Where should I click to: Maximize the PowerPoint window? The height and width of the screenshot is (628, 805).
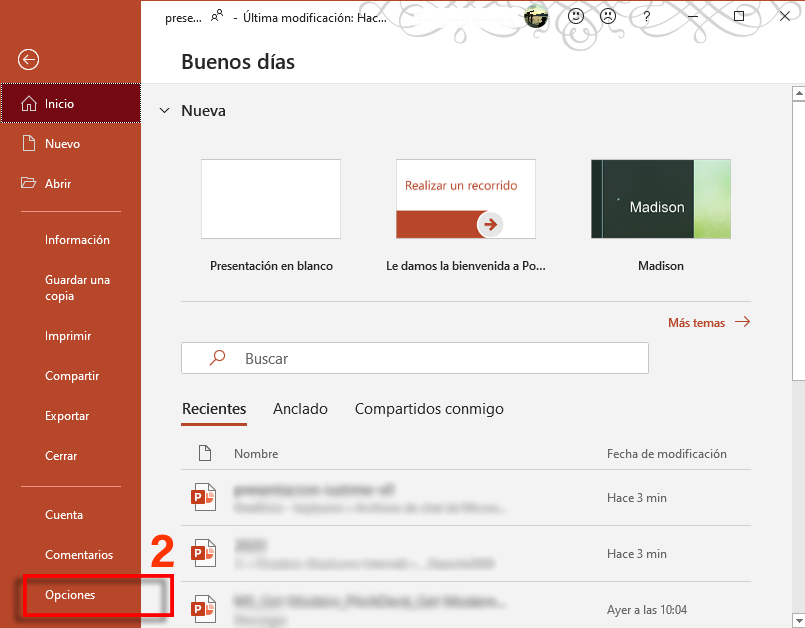[739, 16]
